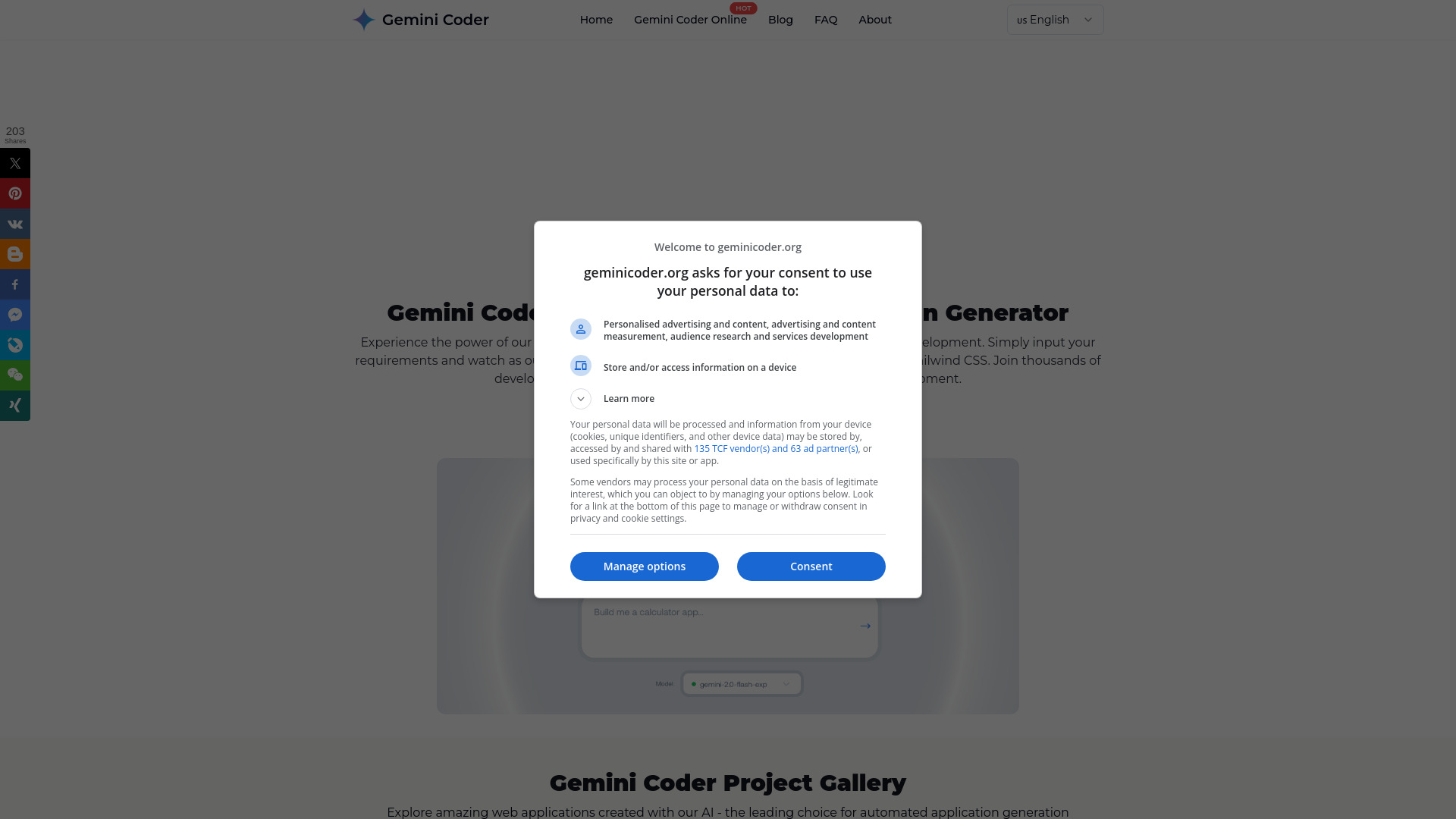The image size is (1456, 819).
Task: Click the calculator app prompt input field
Action: click(728, 625)
